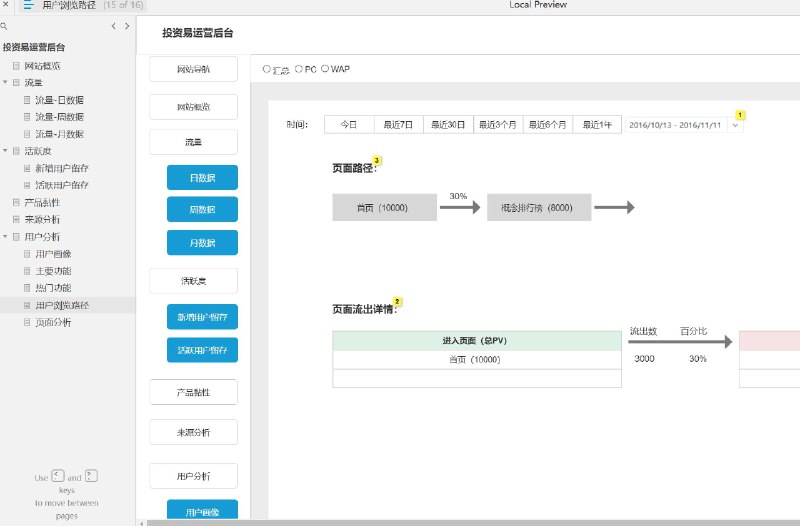Click page icon beside 用户画像 in tree

click(27, 254)
